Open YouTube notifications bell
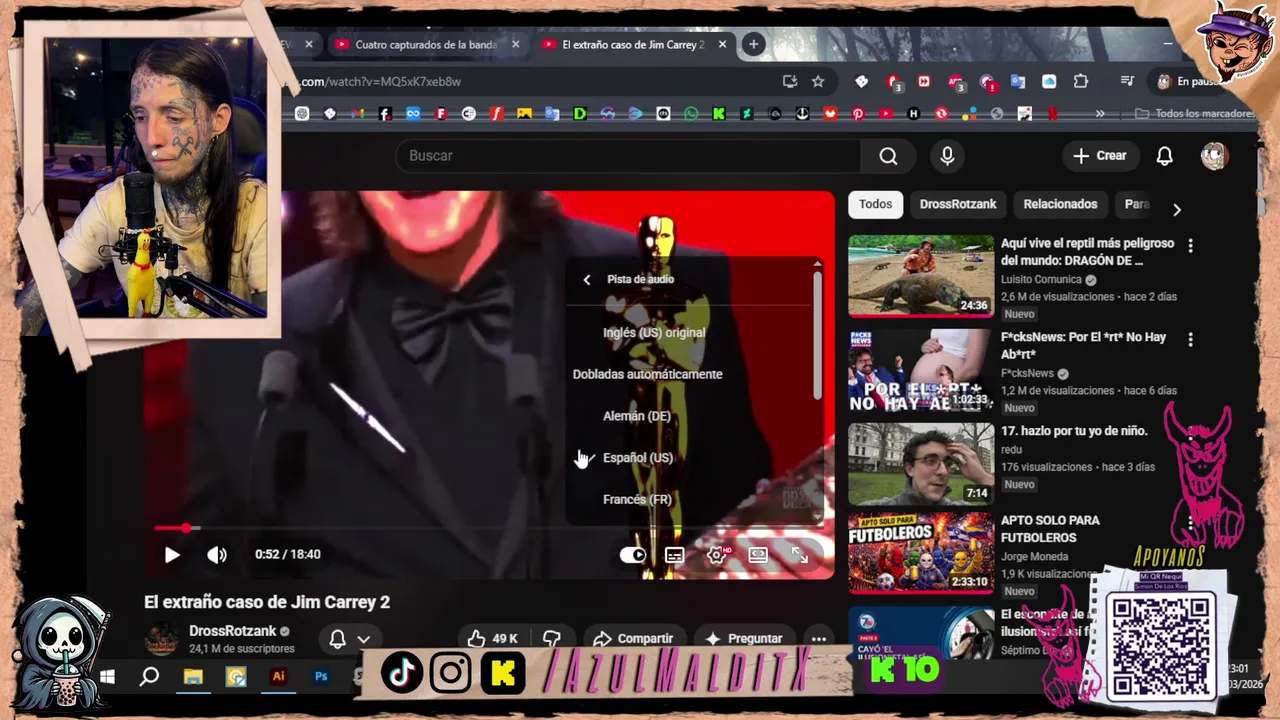The width and height of the screenshot is (1280, 720). (1164, 156)
